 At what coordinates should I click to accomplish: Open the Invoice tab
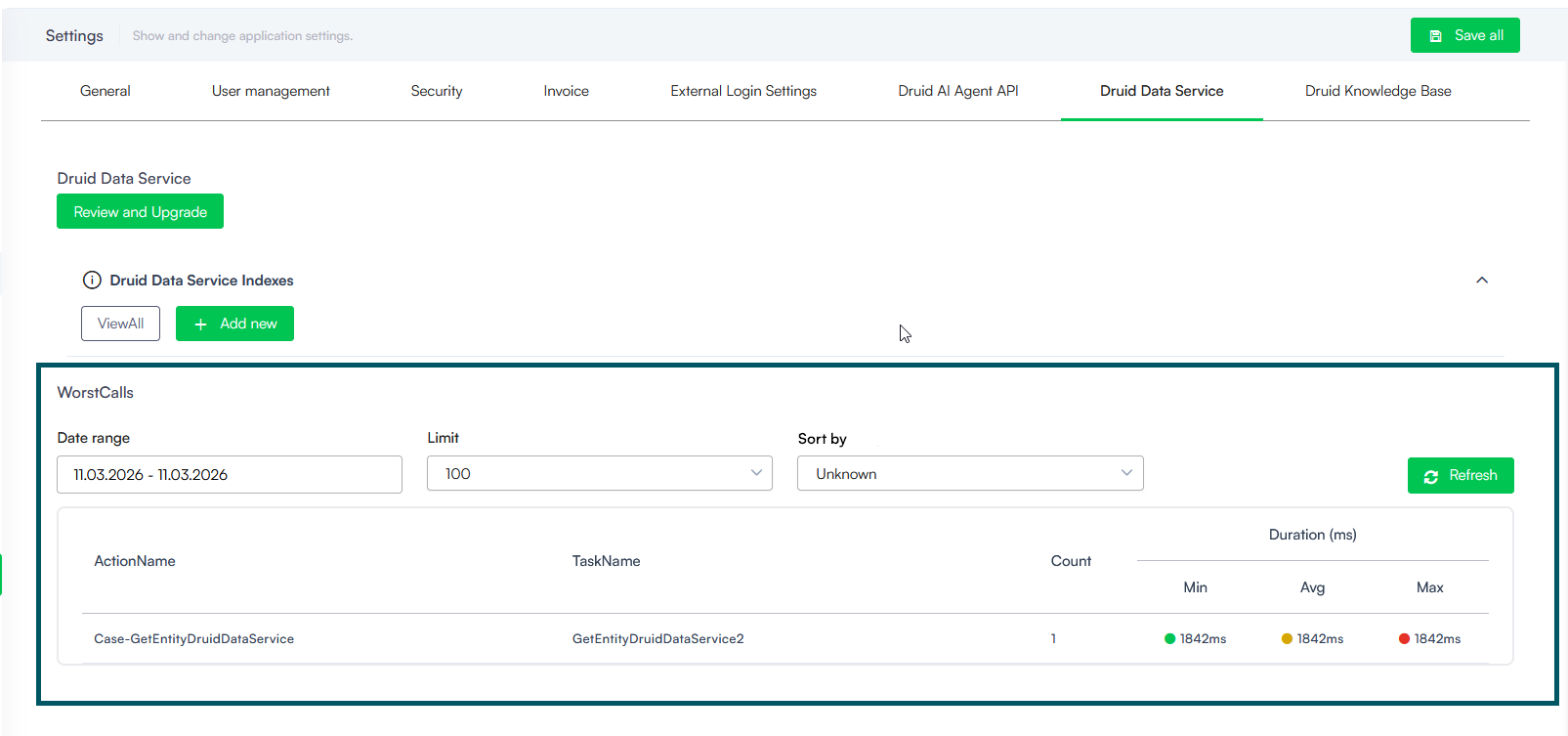566,91
